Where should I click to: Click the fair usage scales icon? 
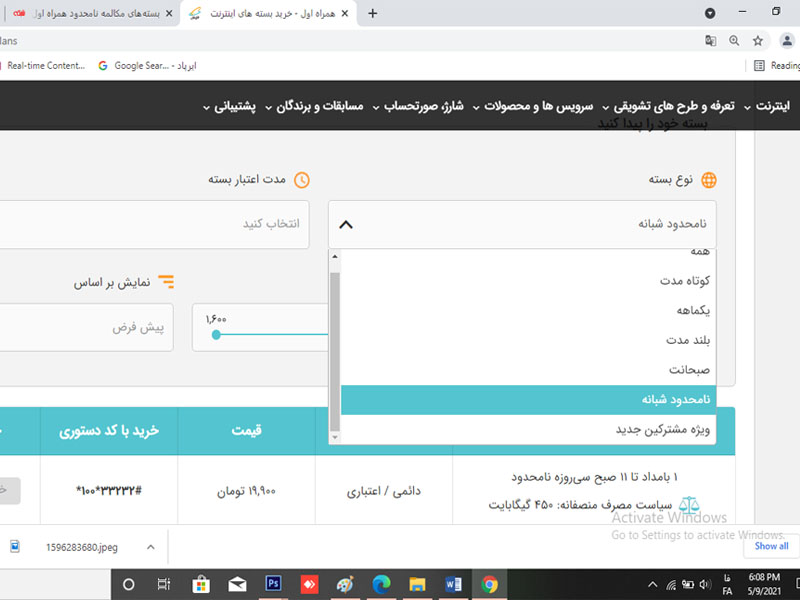tap(689, 505)
